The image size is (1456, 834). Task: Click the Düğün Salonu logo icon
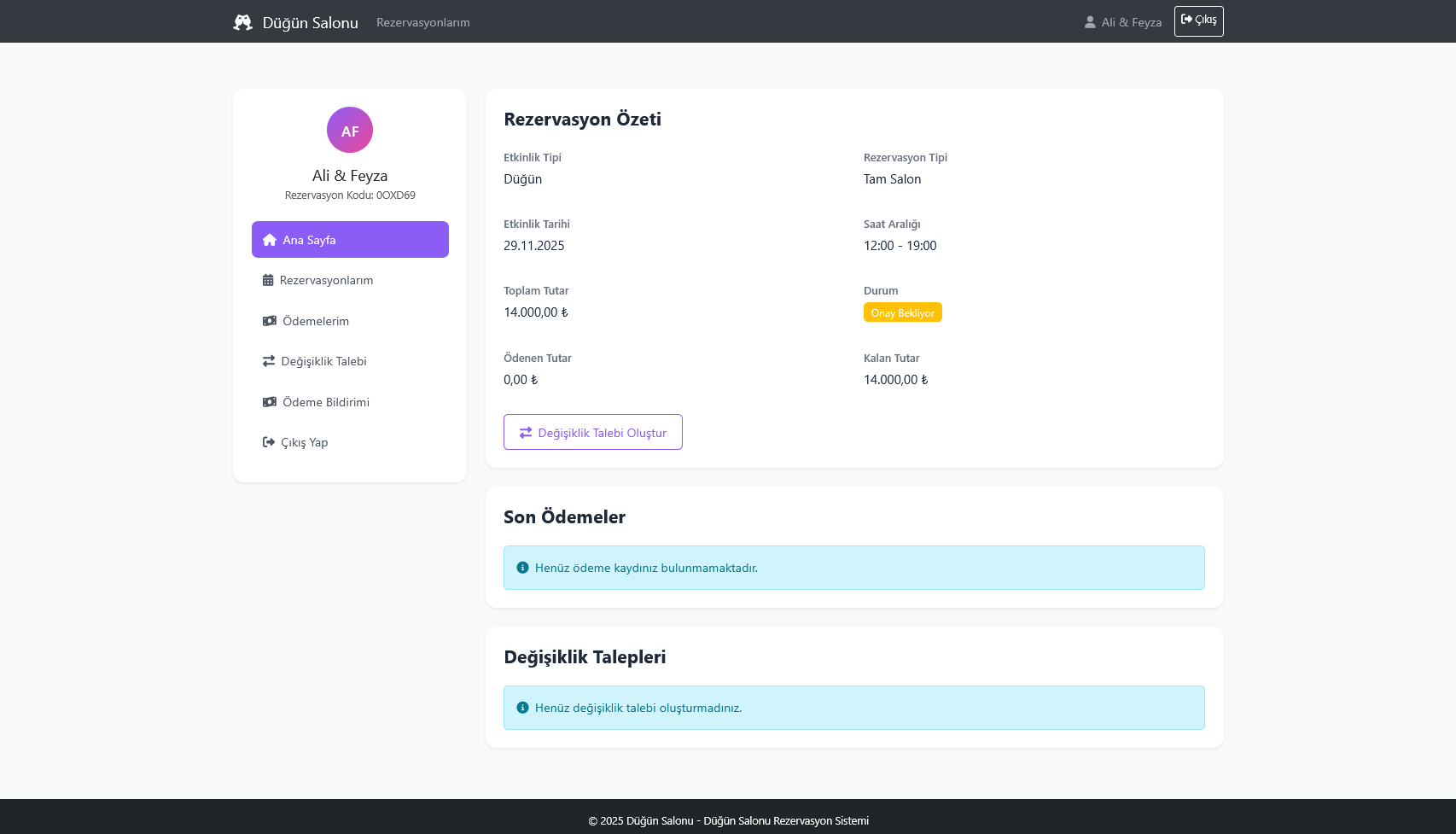click(x=242, y=22)
